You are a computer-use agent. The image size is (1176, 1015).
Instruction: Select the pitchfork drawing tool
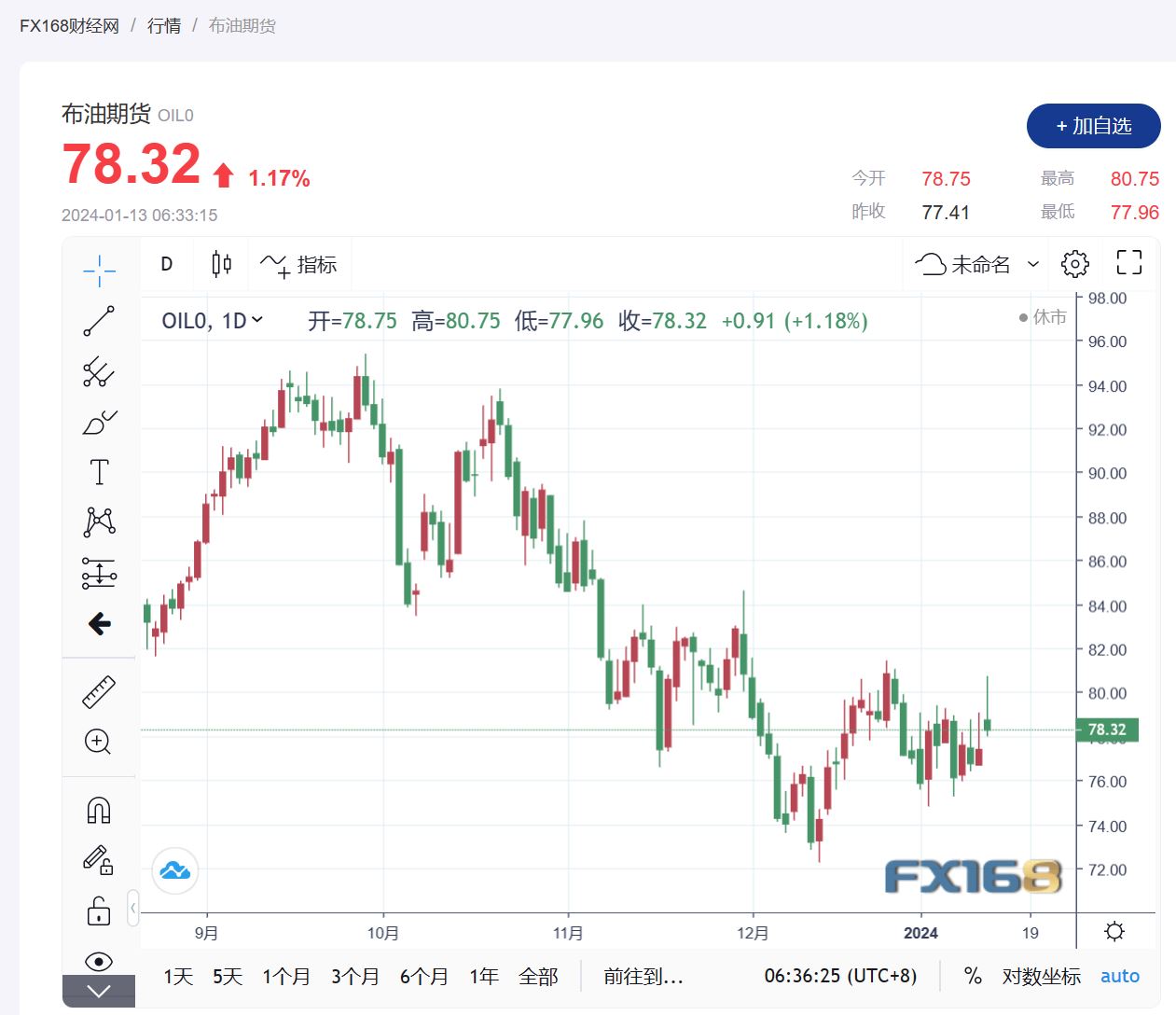(x=99, y=372)
